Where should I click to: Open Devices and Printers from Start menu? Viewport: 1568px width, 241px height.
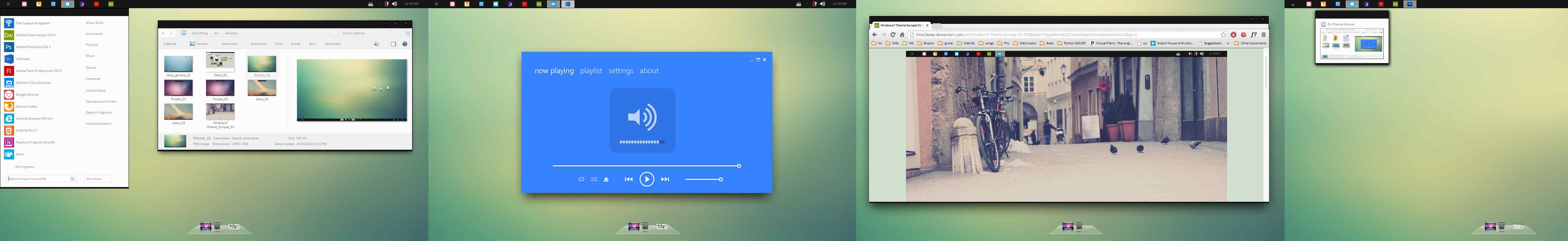tap(101, 102)
